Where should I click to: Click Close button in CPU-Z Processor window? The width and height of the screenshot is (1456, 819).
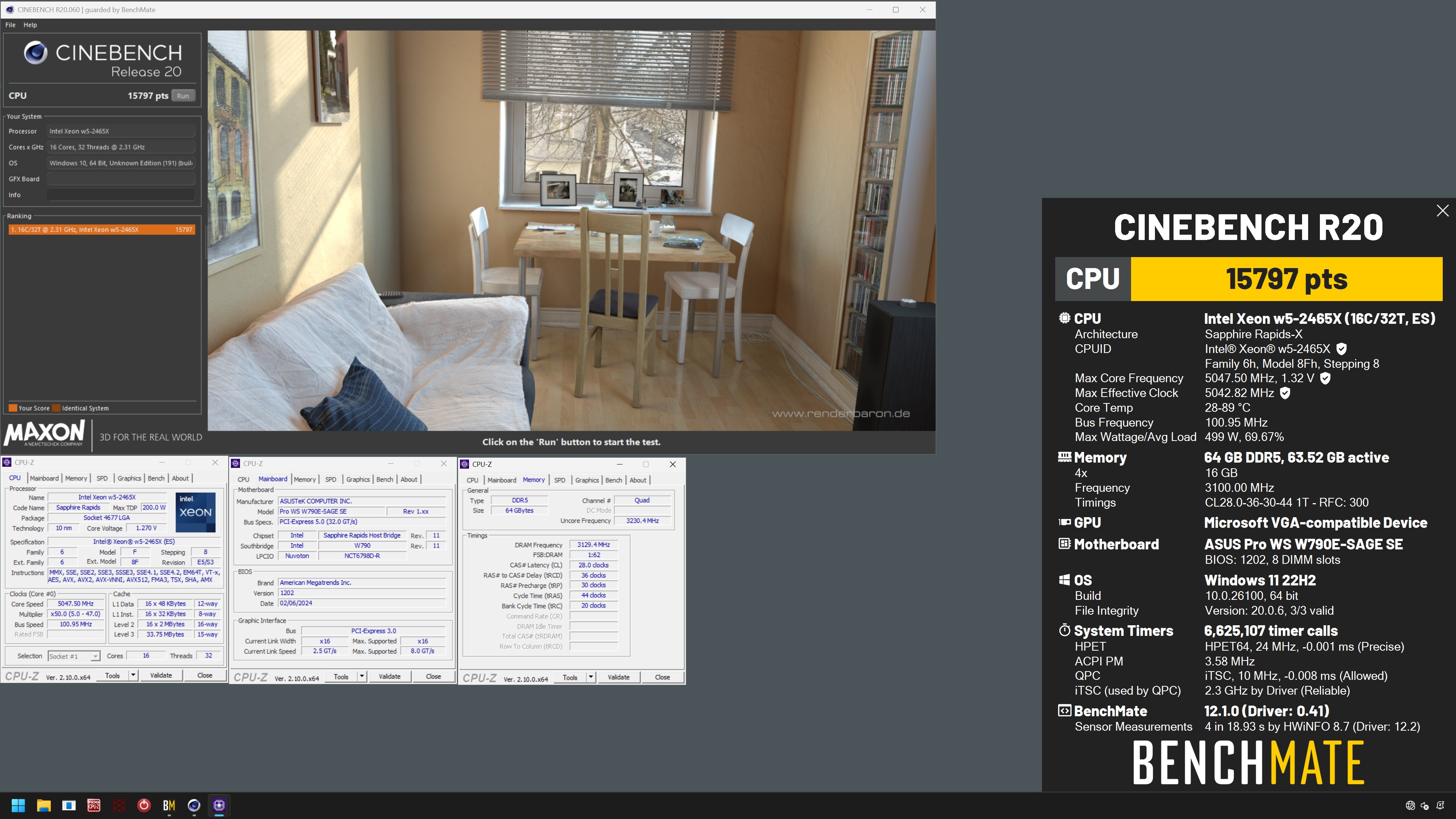pyautogui.click(x=205, y=675)
